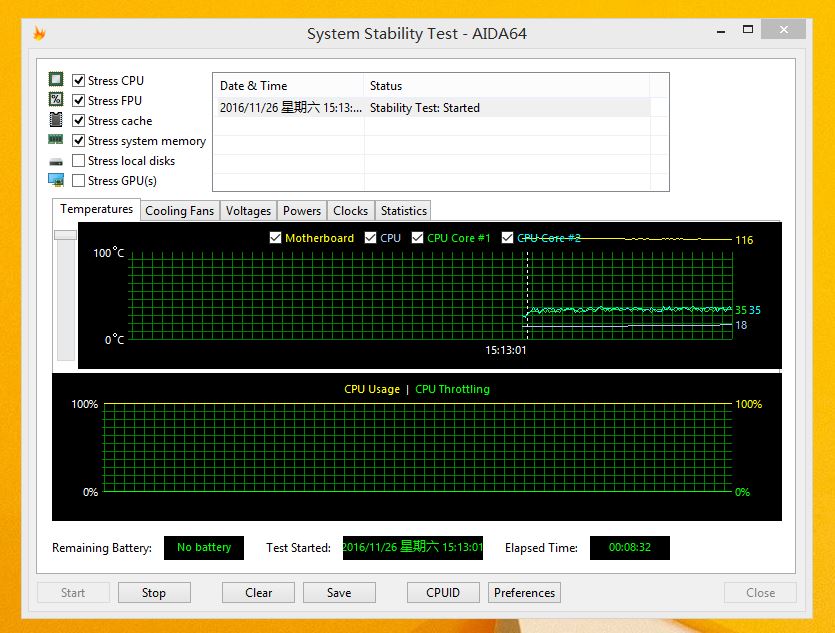The image size is (835, 633).
Task: Click the Status column header
Action: [x=506, y=86]
